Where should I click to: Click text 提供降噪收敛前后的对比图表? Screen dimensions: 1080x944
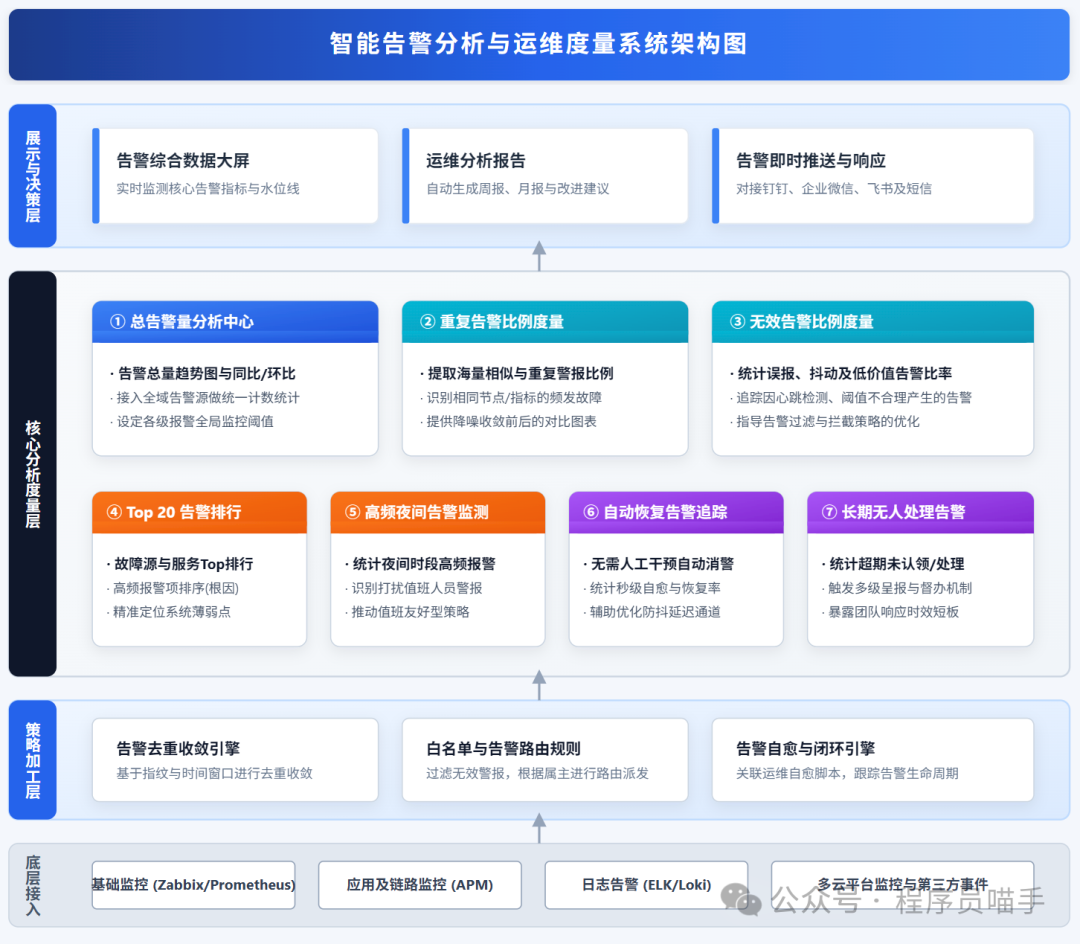point(511,421)
